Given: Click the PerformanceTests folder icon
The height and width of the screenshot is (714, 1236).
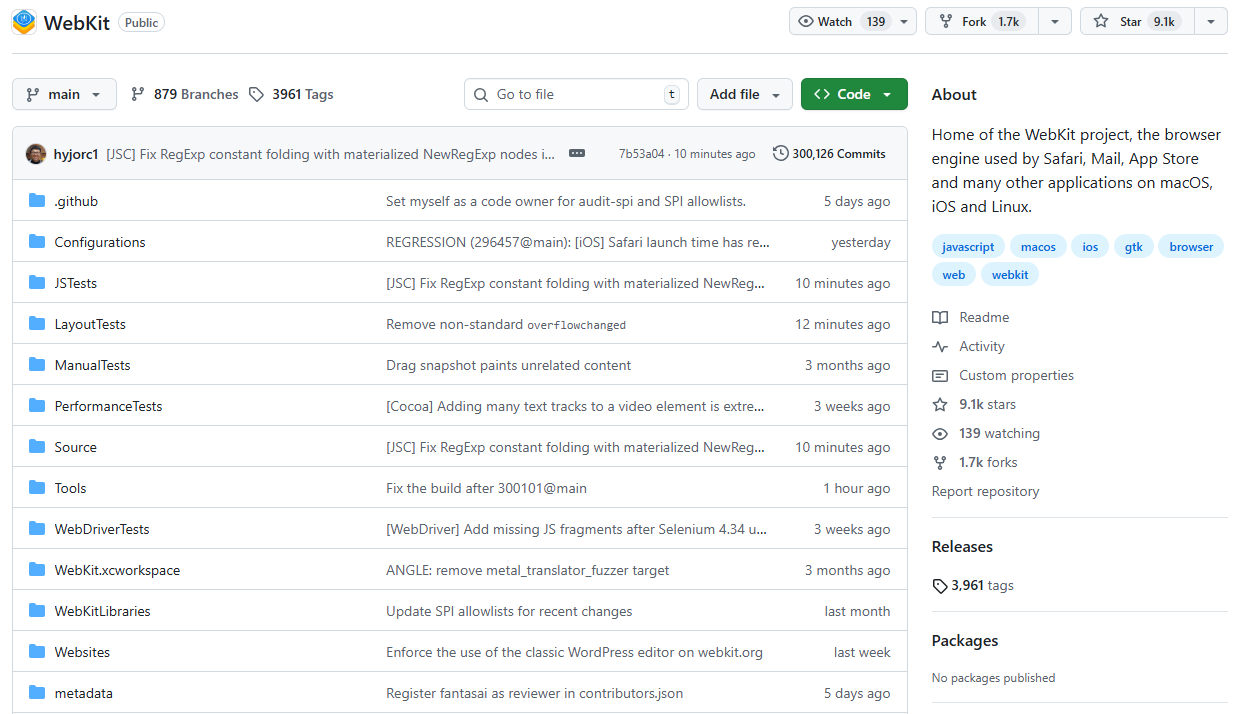Looking at the screenshot, I should point(37,406).
